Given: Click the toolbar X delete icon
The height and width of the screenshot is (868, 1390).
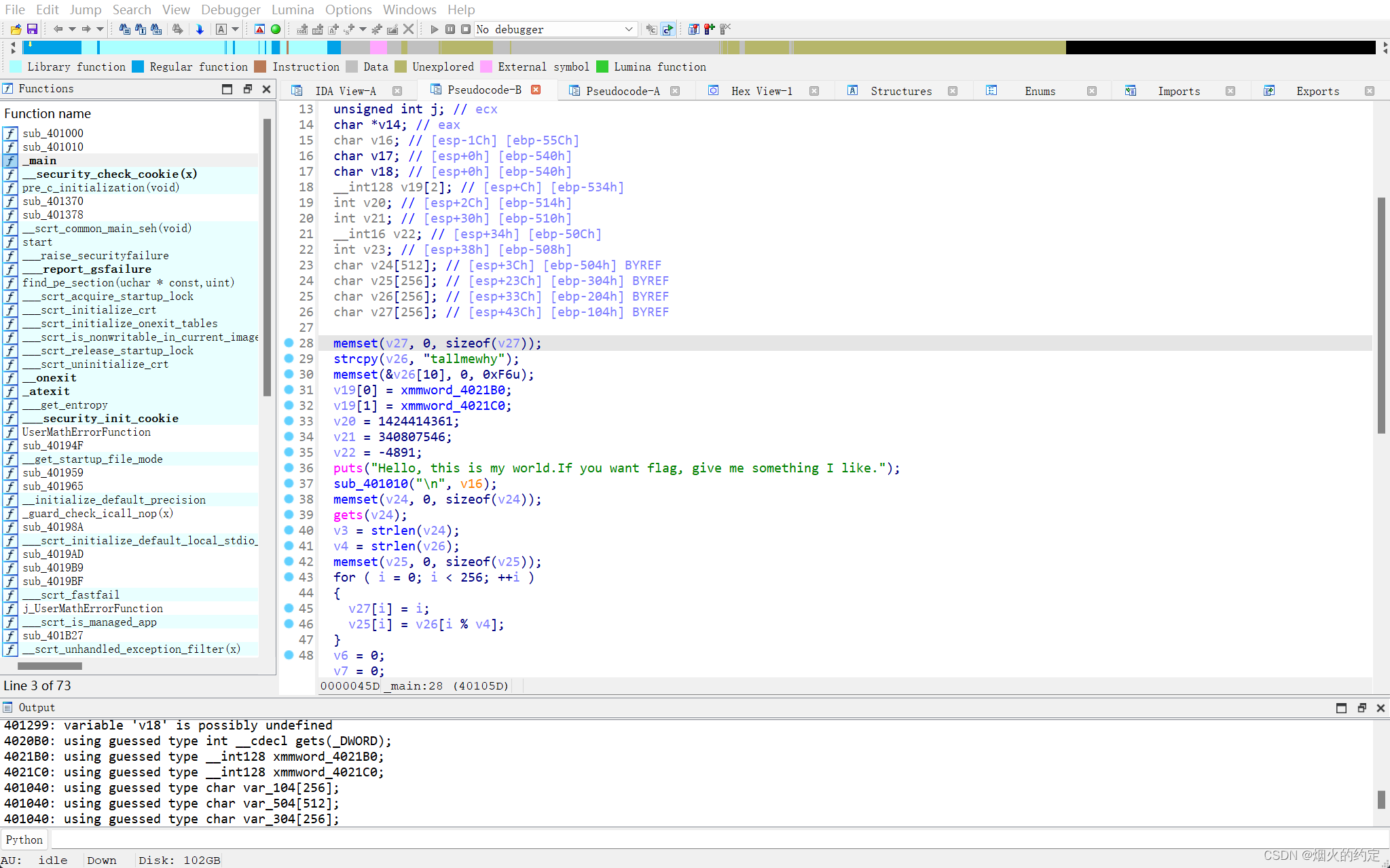Looking at the screenshot, I should coord(408,29).
